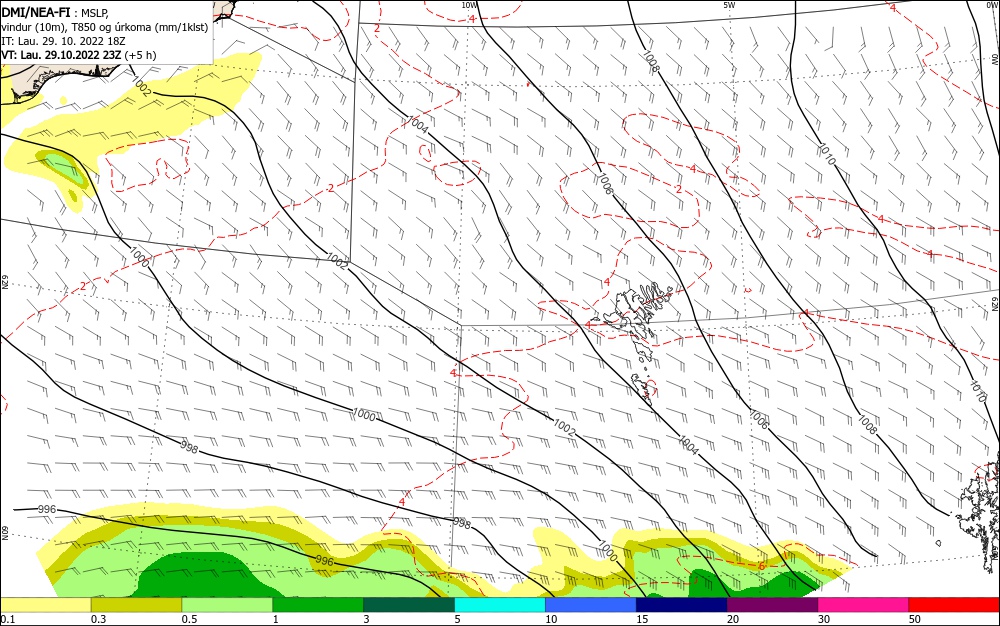Click legend value "20"

coord(733,619)
